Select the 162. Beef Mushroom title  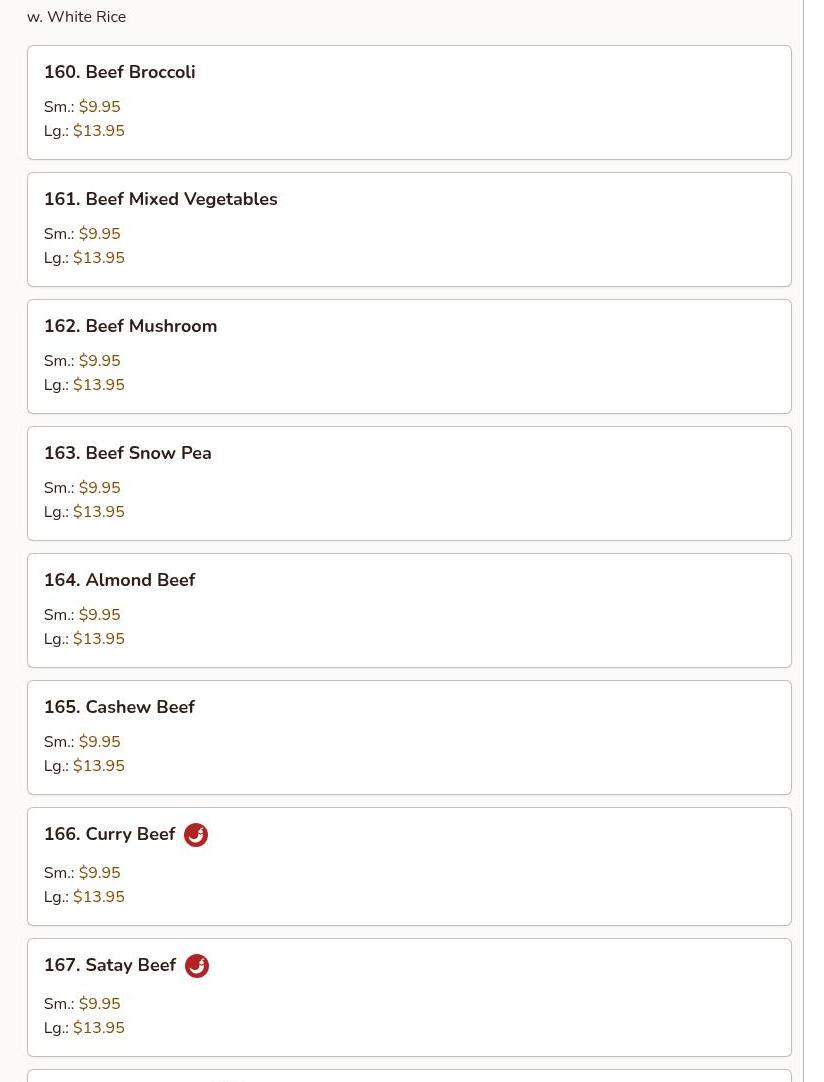pyautogui.click(x=130, y=326)
